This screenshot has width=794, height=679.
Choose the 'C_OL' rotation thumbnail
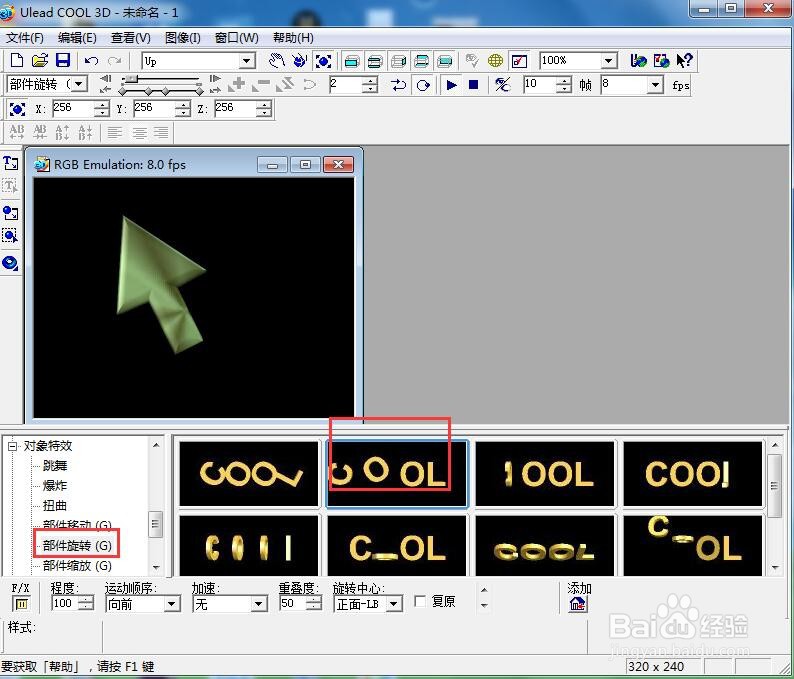tap(397, 546)
